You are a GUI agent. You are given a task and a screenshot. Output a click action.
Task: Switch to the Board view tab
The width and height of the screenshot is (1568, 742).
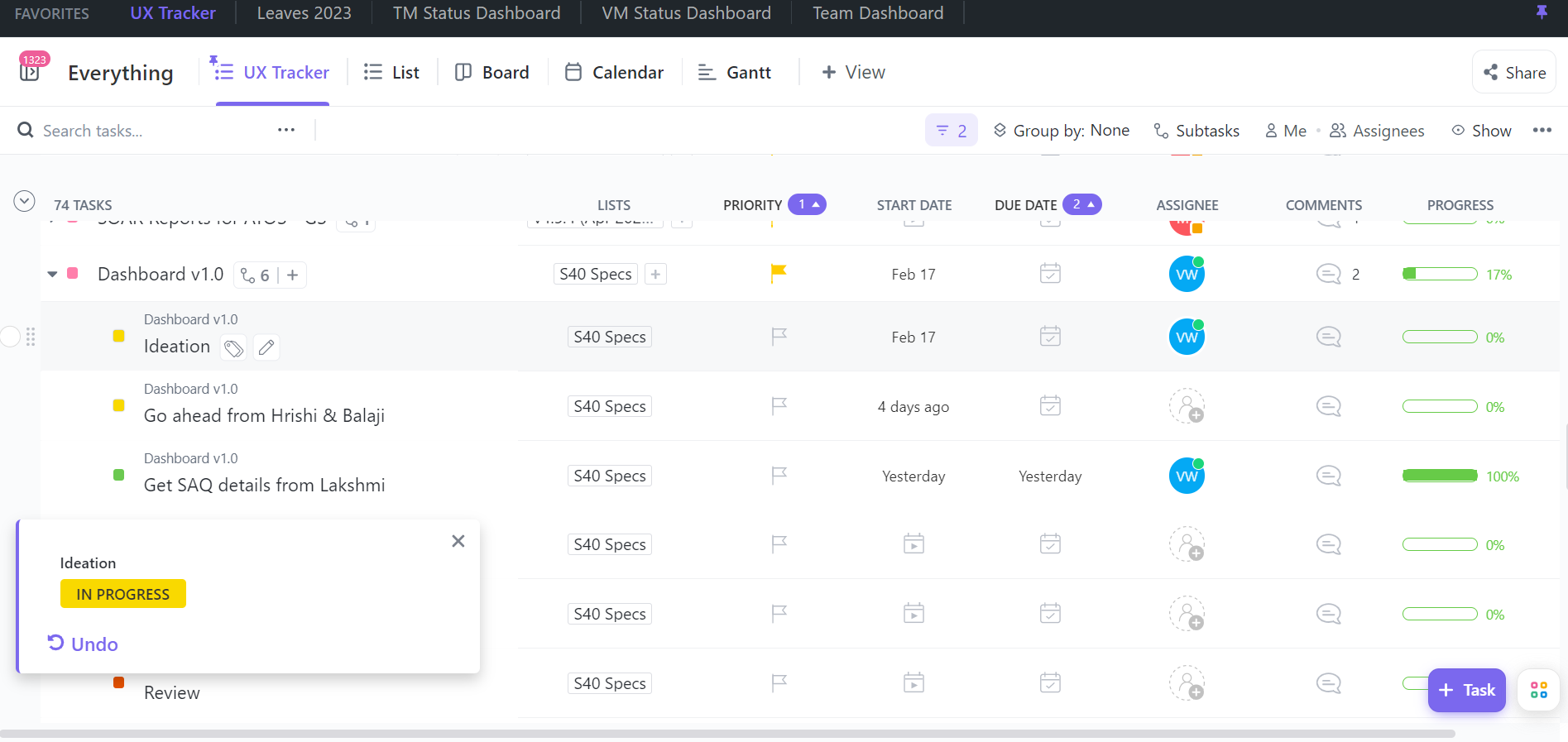click(x=492, y=73)
